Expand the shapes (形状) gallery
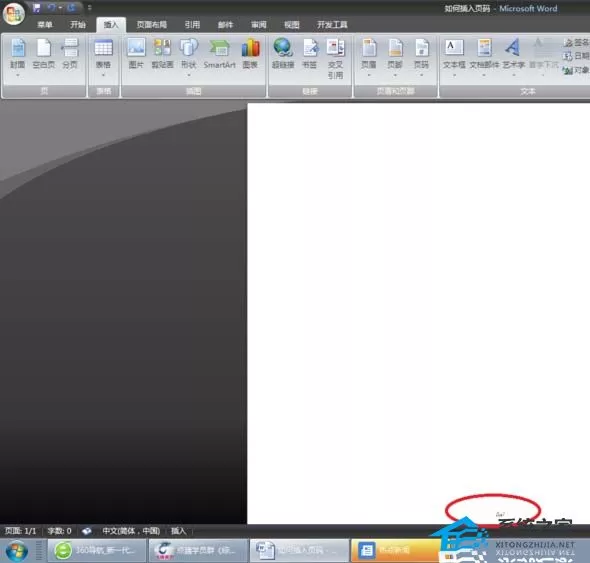 point(189,57)
